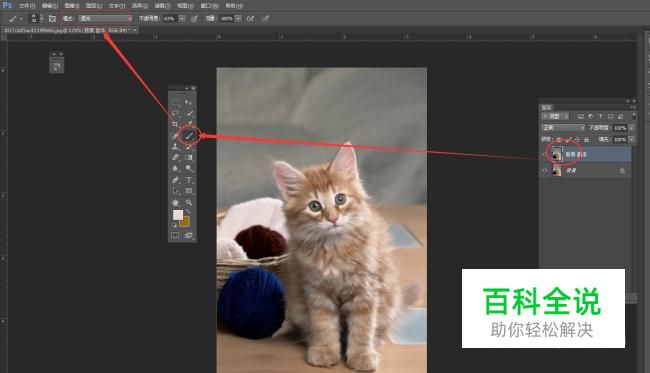Open the Filter menu

[x=162, y=6]
